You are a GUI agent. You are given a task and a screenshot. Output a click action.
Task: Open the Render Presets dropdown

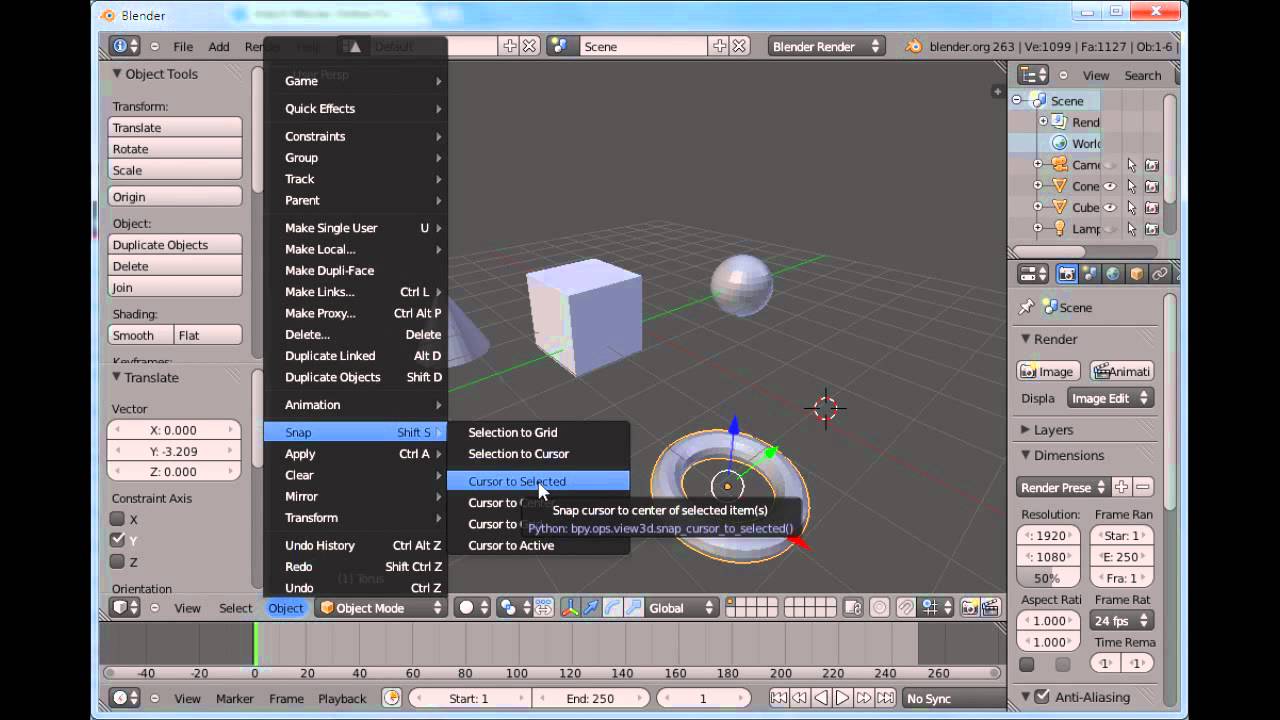(1063, 487)
